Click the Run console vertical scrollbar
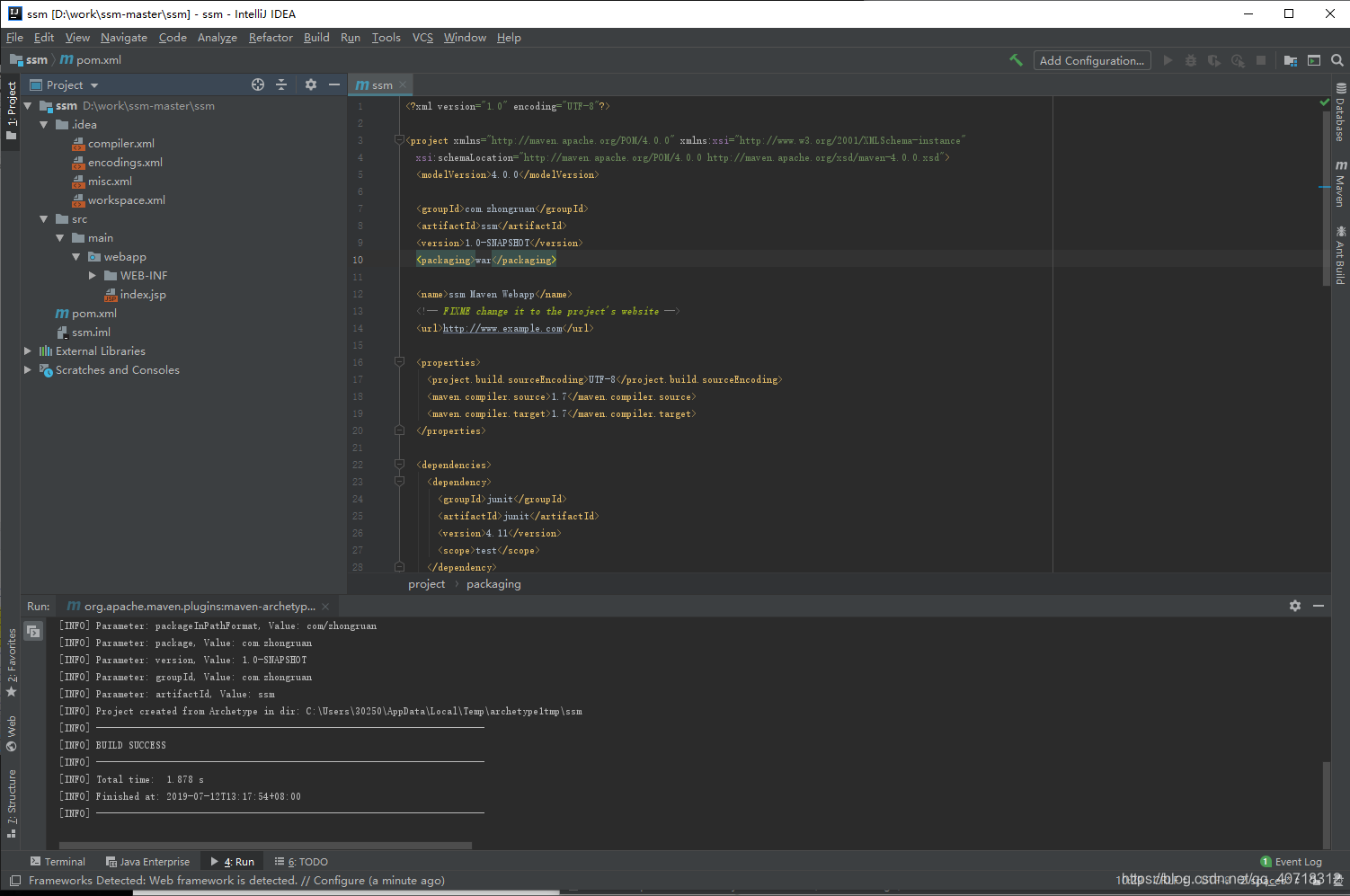The width and height of the screenshot is (1350, 896). click(1326, 804)
